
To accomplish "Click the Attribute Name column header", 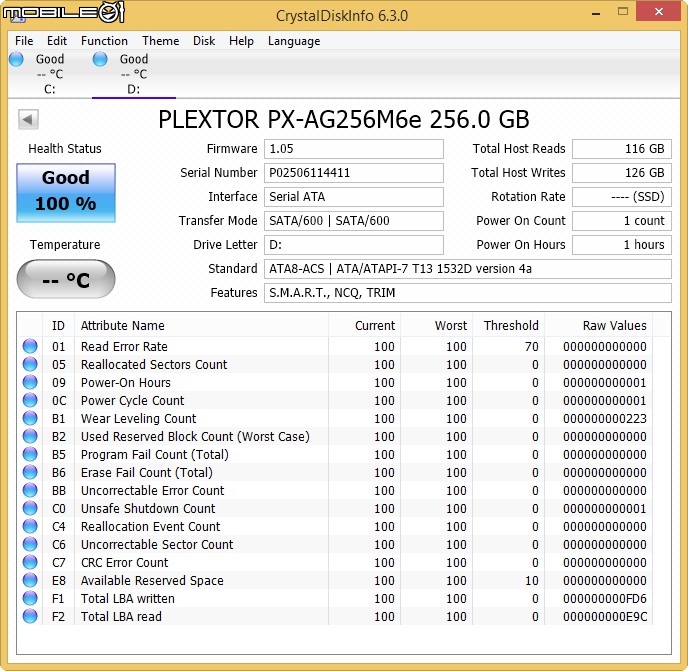I will click(201, 326).
